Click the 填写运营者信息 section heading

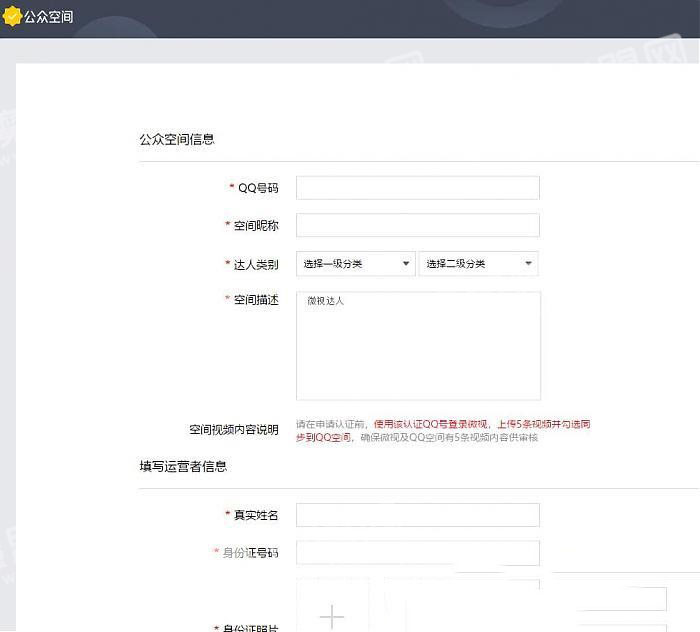(x=183, y=466)
